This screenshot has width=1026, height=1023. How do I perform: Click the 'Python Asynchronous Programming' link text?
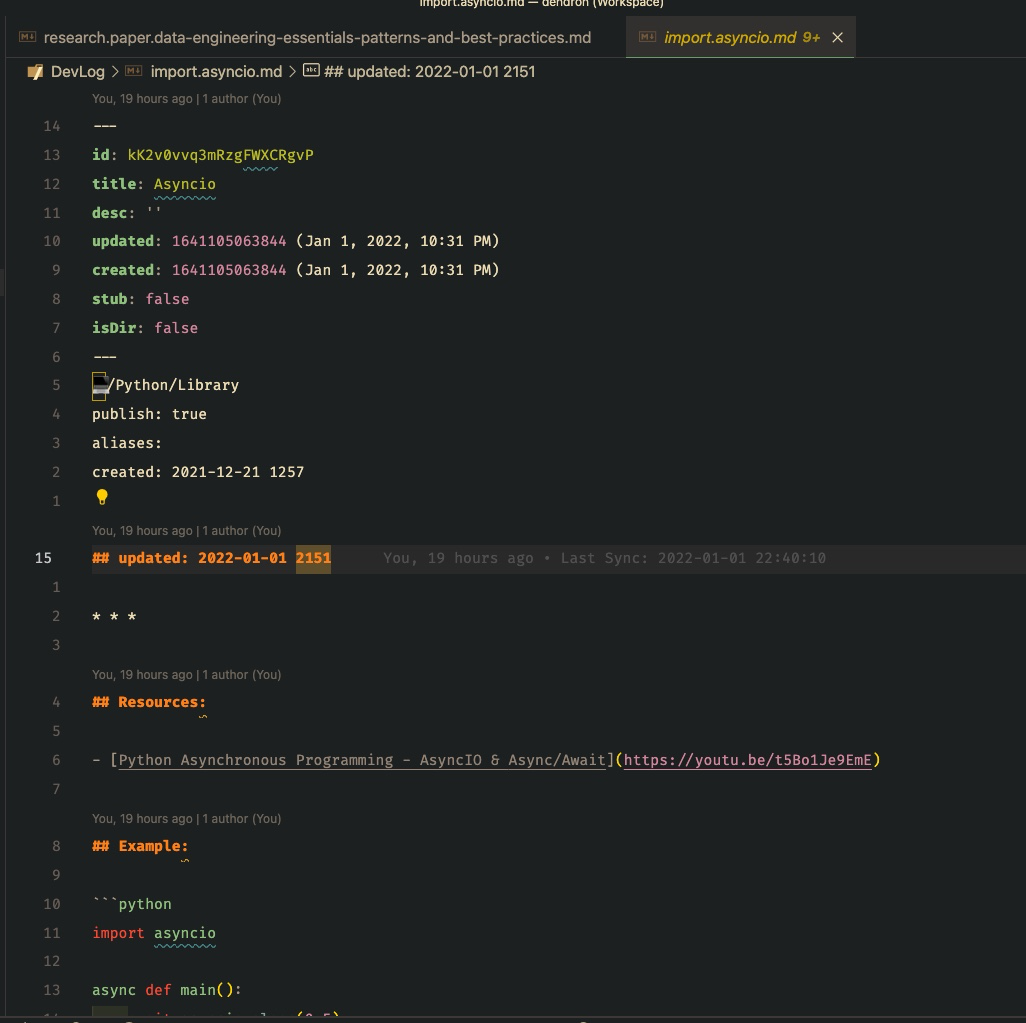pos(362,760)
